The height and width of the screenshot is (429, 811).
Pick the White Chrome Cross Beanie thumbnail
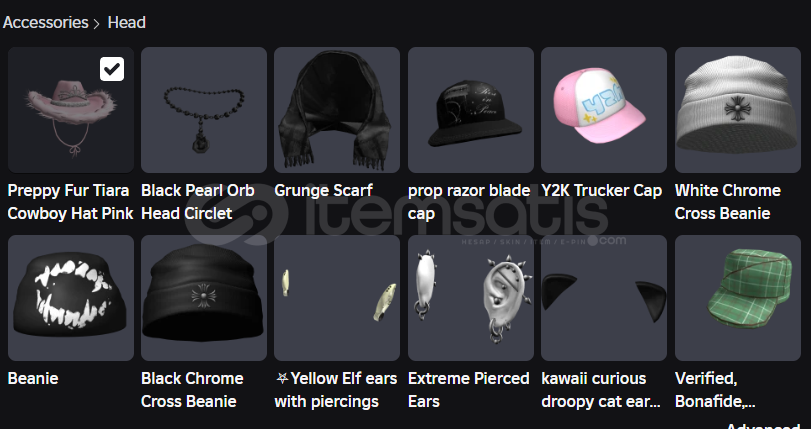pyautogui.click(x=738, y=110)
